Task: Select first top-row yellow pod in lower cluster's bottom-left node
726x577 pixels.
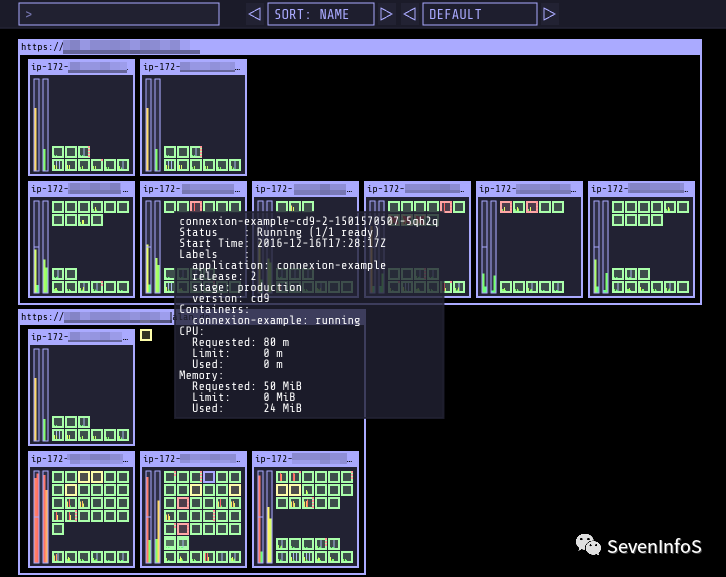Action: click(84, 477)
